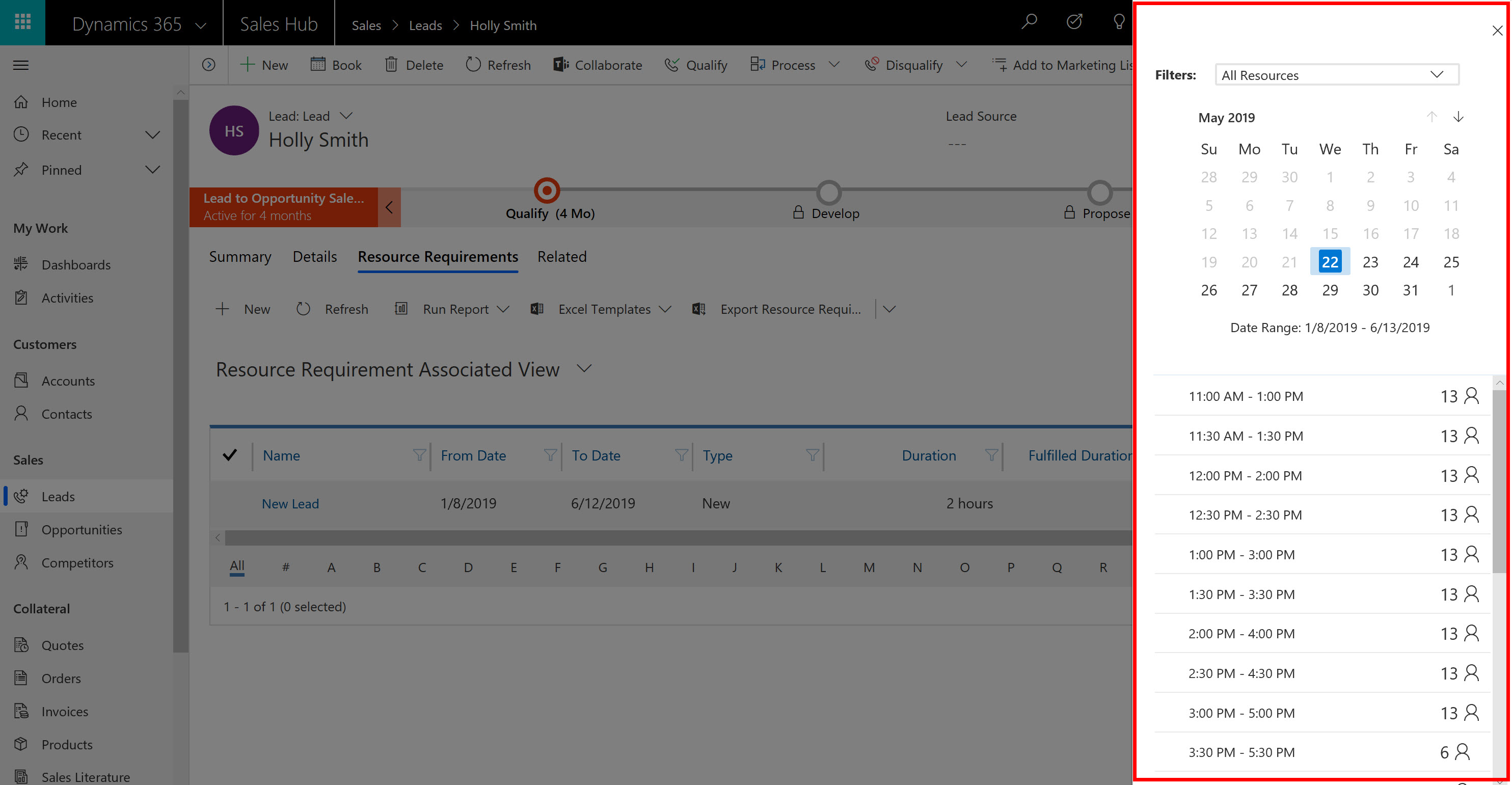Open Resource Requirement Associated View selector
This screenshot has height=785, width=1512.
(x=583, y=369)
